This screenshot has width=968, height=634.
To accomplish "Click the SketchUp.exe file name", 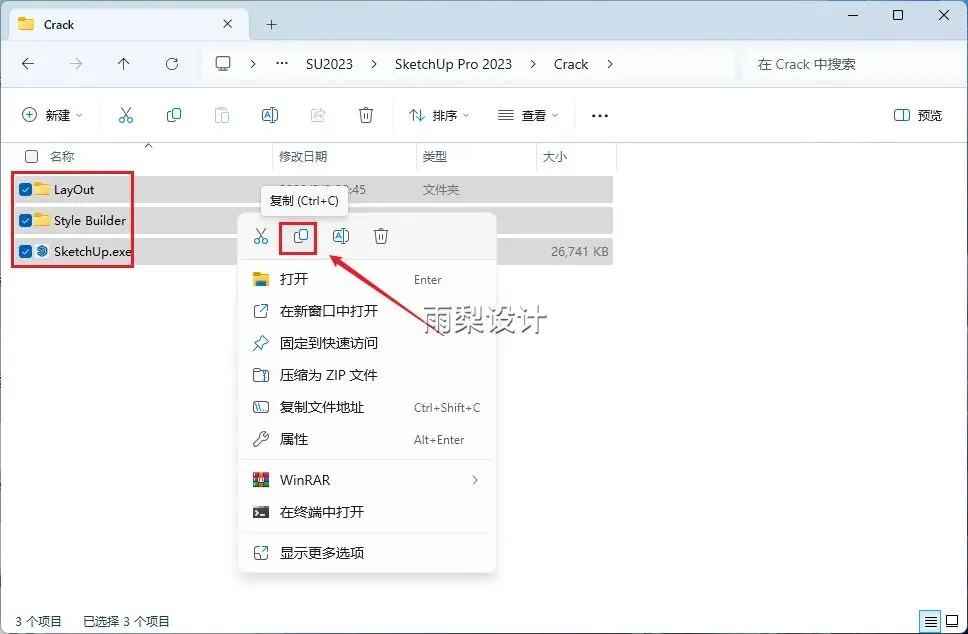I will [x=93, y=251].
